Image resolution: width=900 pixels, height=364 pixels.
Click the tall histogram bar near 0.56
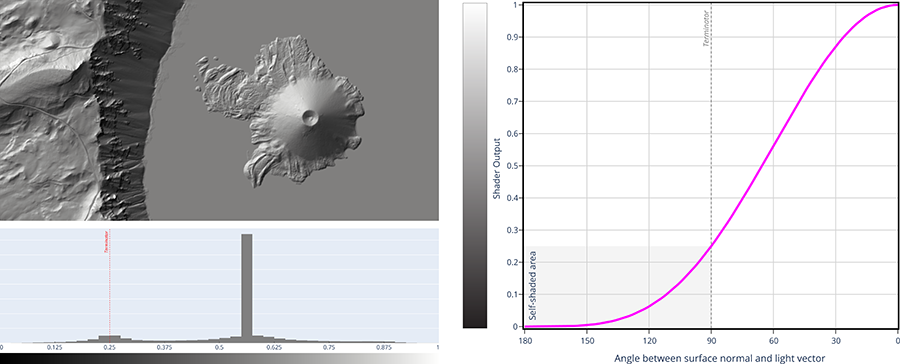coord(246,288)
